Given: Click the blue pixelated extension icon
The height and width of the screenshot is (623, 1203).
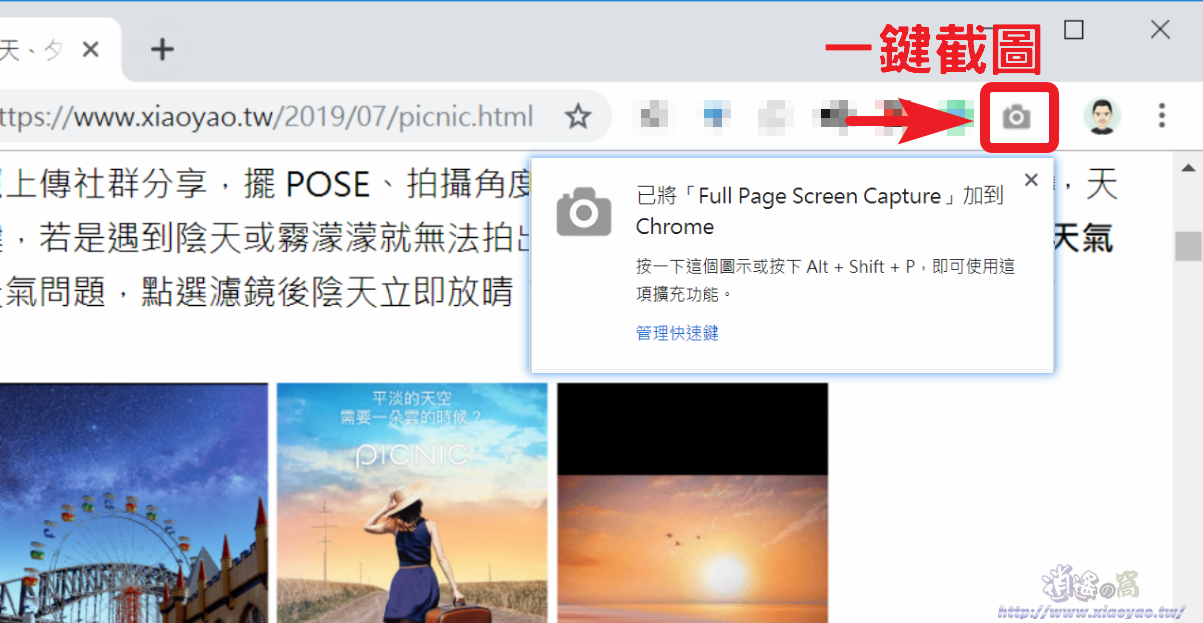Looking at the screenshot, I should tap(714, 117).
